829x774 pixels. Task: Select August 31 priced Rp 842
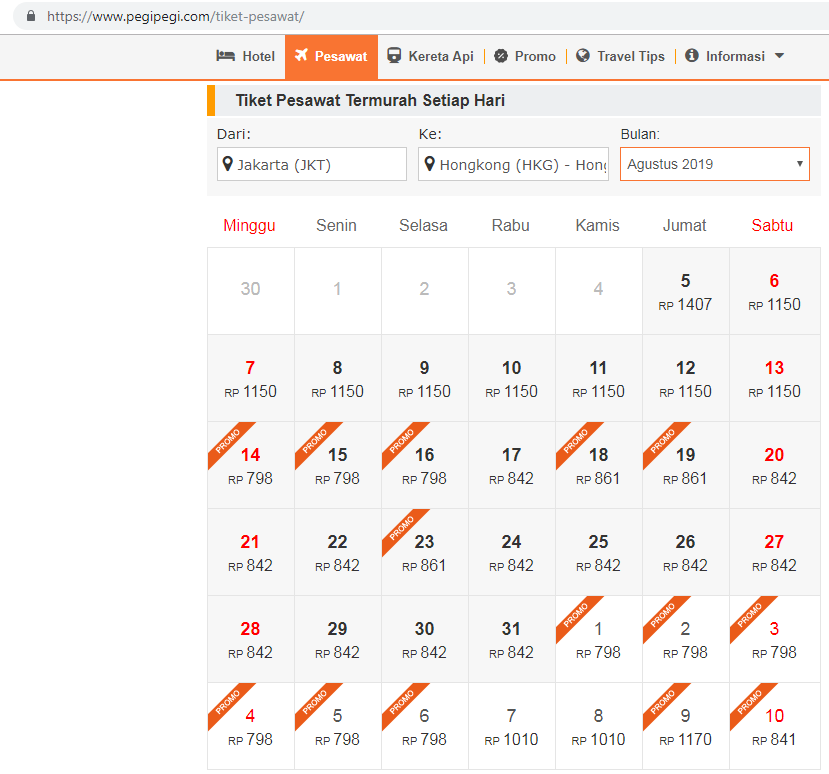point(511,640)
